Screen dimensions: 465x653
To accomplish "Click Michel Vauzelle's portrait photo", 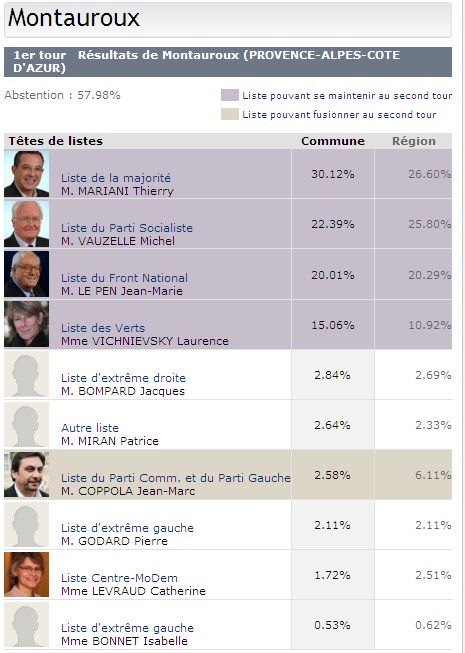I will (x=27, y=224).
